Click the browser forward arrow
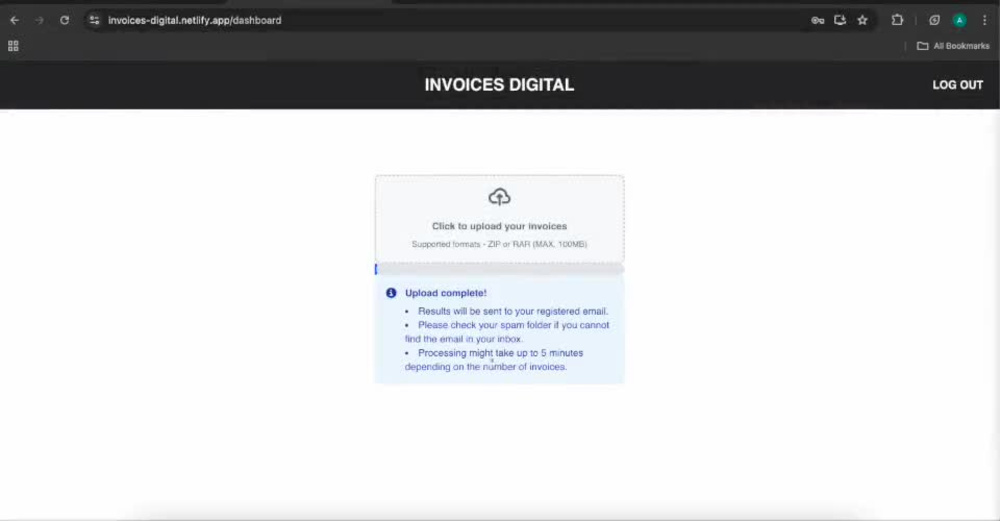This screenshot has width=1000, height=521. tap(40, 20)
